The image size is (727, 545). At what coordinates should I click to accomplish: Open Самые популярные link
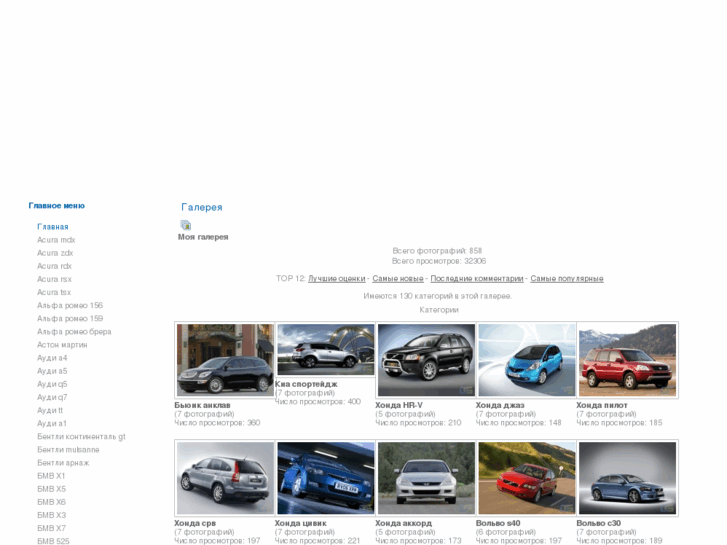[x=567, y=279]
